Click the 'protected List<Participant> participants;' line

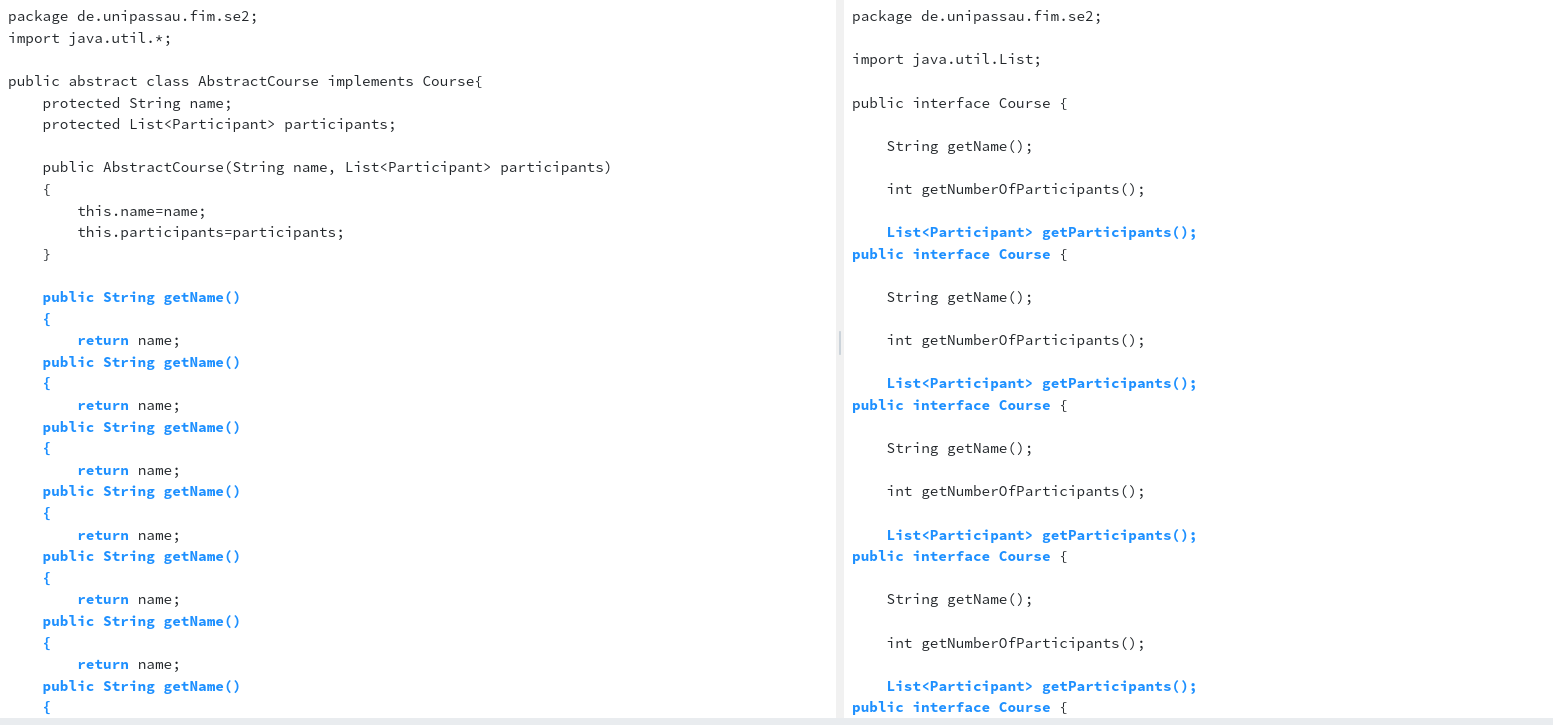(x=219, y=123)
